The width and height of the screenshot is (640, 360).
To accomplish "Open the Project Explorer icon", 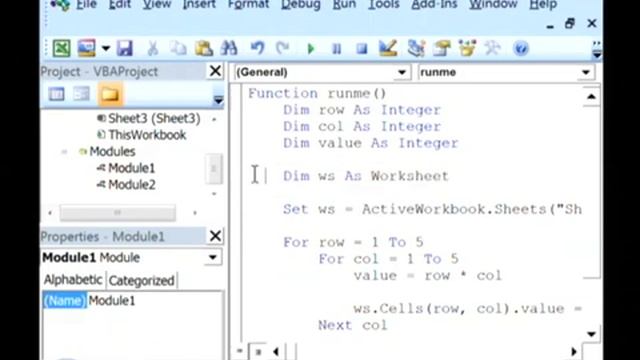I will pos(416,49).
